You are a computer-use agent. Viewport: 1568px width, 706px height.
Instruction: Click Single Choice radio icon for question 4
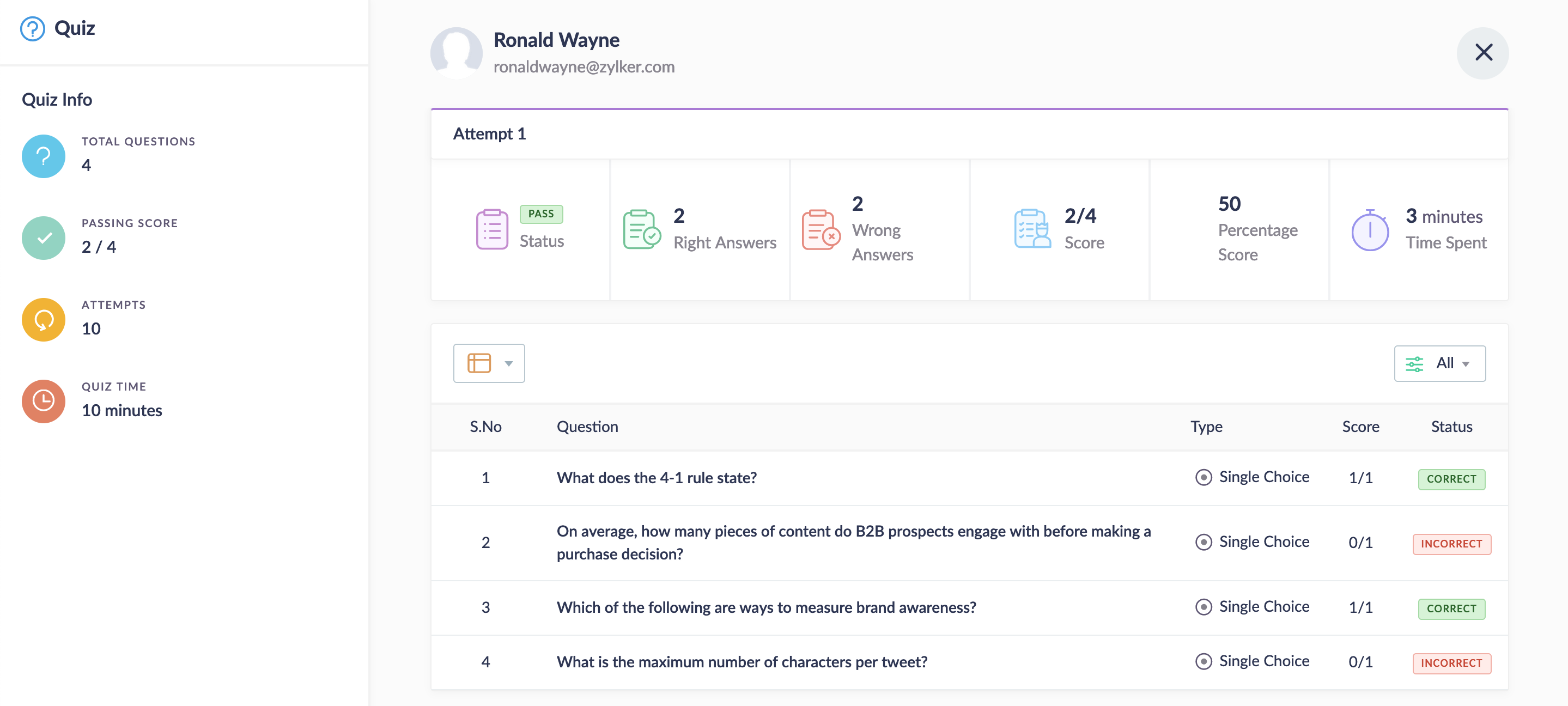click(1203, 661)
